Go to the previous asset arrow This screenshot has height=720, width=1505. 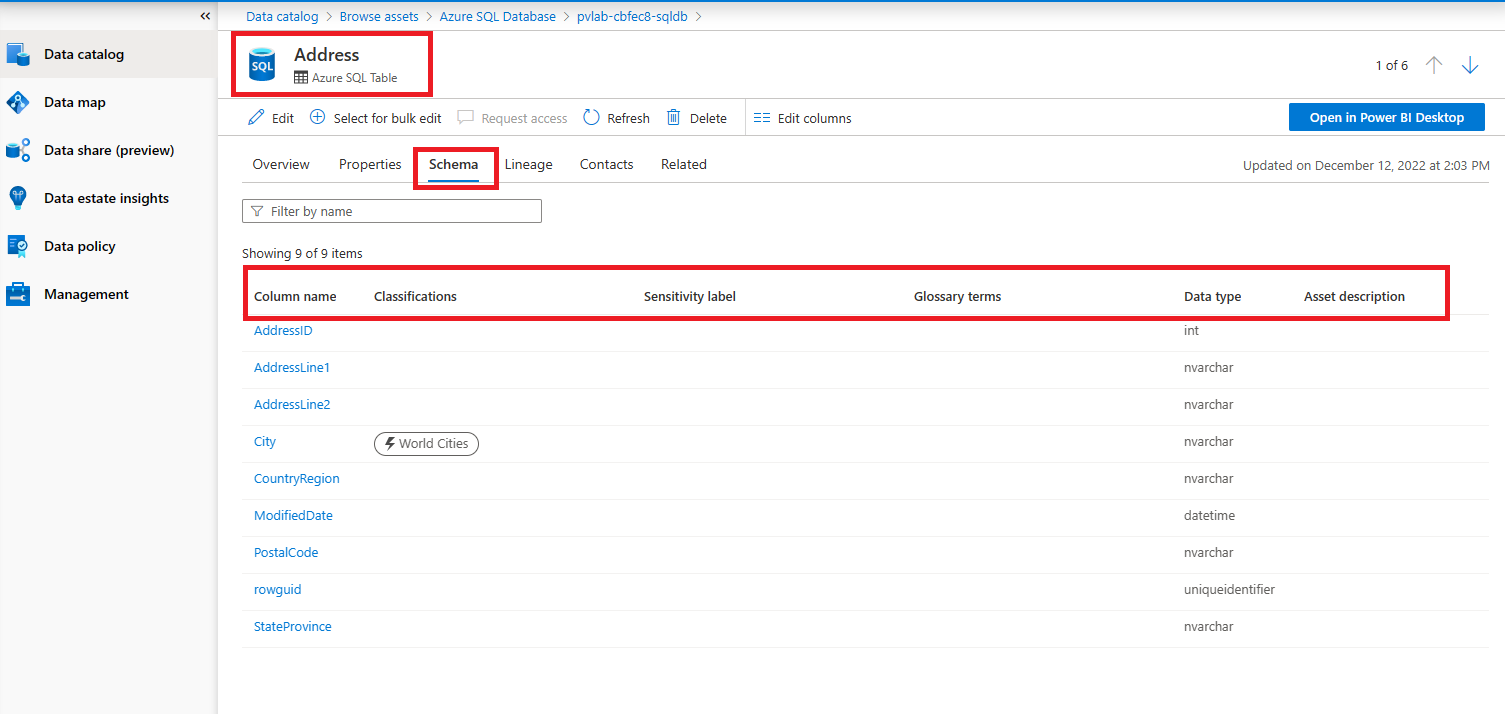click(x=1434, y=65)
